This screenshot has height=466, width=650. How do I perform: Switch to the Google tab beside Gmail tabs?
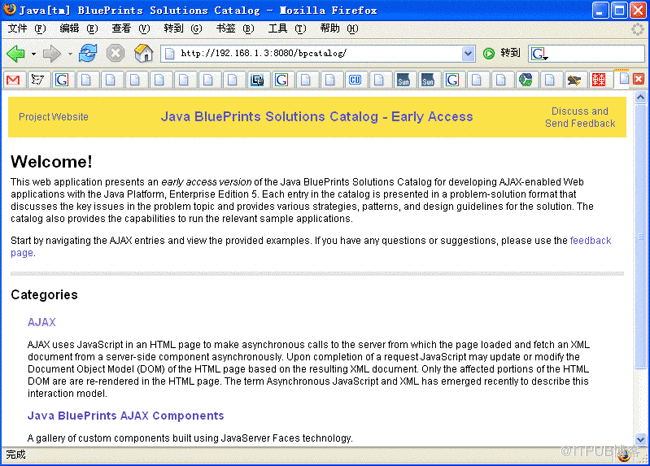click(62, 80)
